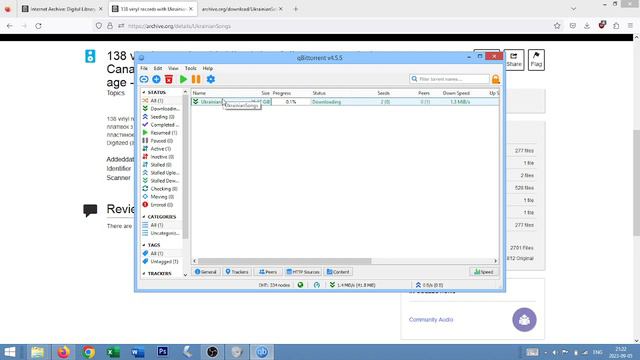The image size is (640, 360).
Task: Open qBittorrent Options gear icon
Action: point(211,79)
